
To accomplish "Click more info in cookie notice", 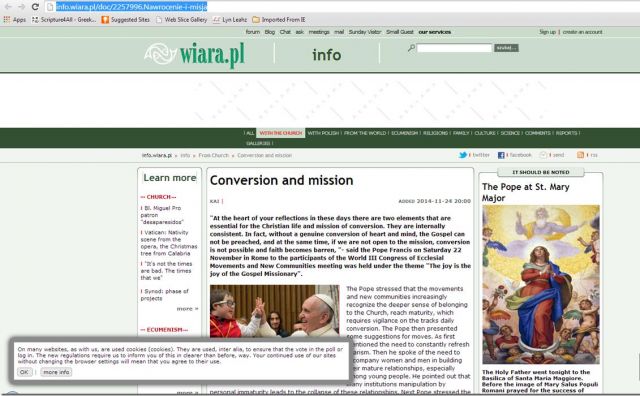I will coord(56,372).
